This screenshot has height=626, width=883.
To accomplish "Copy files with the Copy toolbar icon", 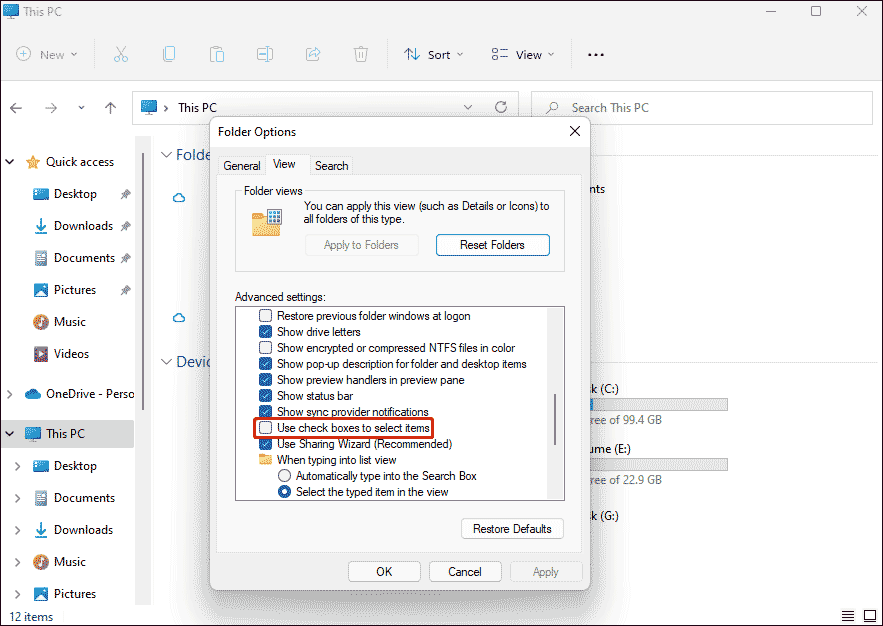I will (168, 54).
